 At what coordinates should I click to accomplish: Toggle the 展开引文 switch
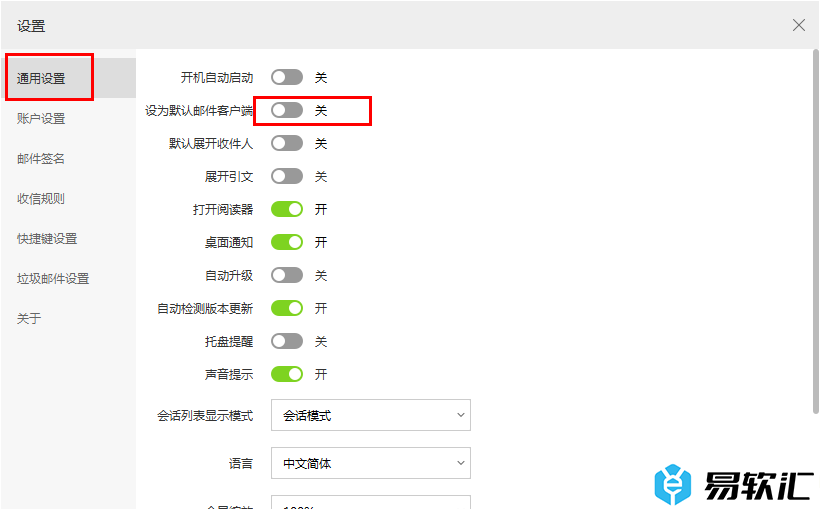[x=287, y=176]
